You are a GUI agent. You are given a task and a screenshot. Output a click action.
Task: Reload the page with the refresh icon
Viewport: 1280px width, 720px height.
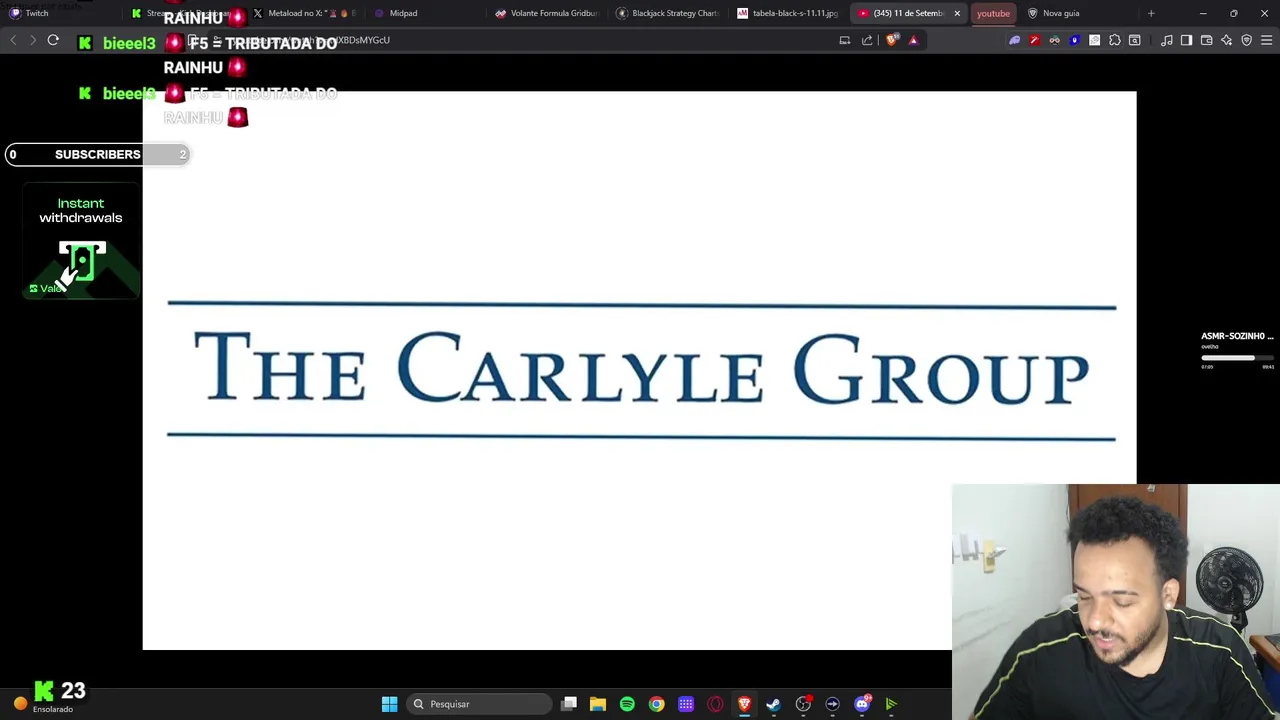[x=53, y=41]
